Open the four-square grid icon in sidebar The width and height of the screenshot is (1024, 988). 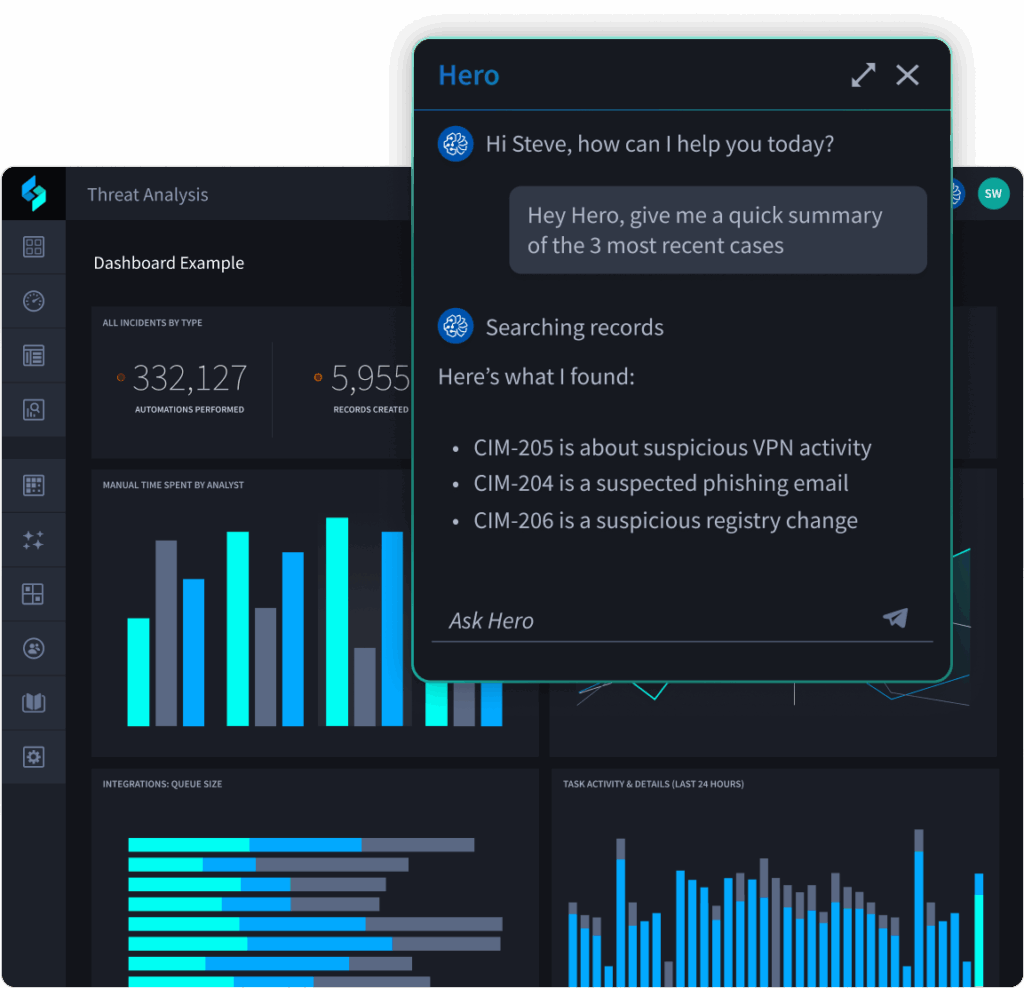point(33,247)
